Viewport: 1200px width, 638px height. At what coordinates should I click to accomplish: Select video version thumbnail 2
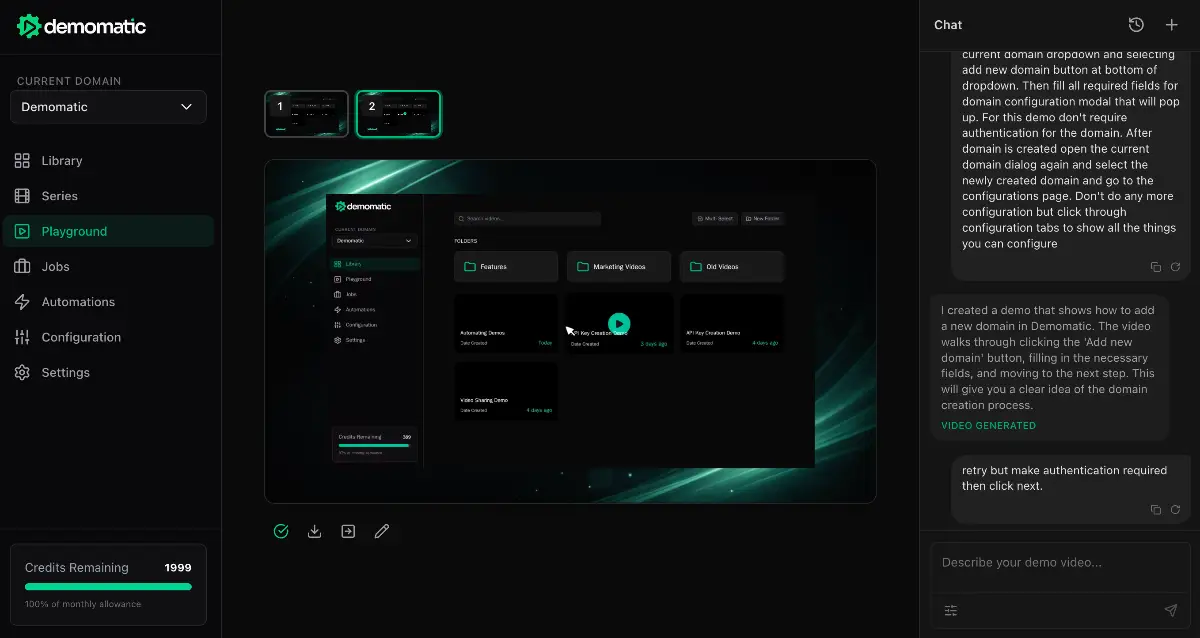[399, 114]
